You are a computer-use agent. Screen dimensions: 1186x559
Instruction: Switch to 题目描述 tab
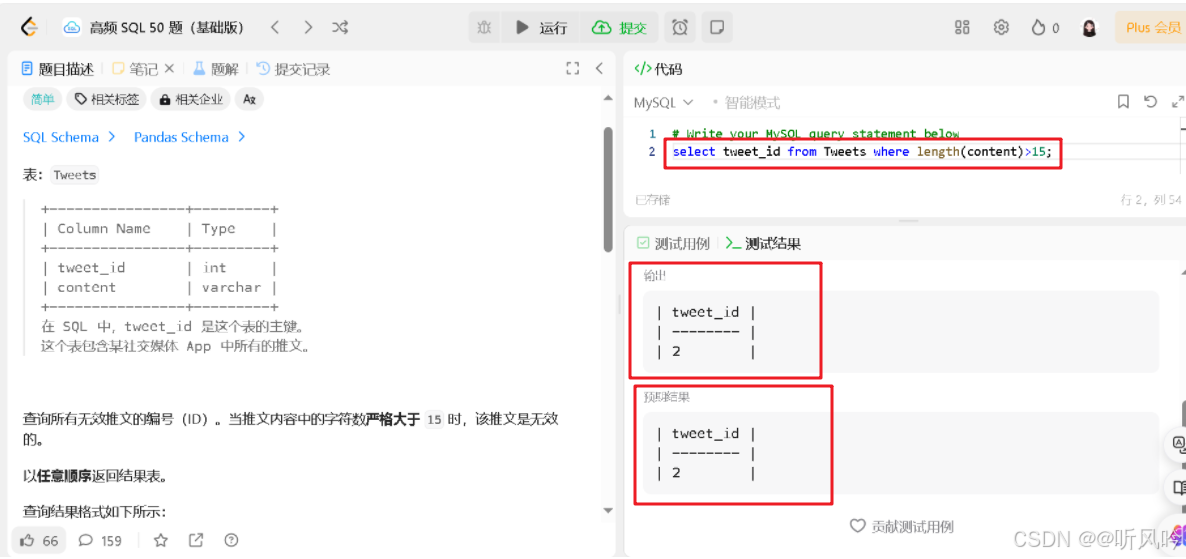[x=57, y=70]
